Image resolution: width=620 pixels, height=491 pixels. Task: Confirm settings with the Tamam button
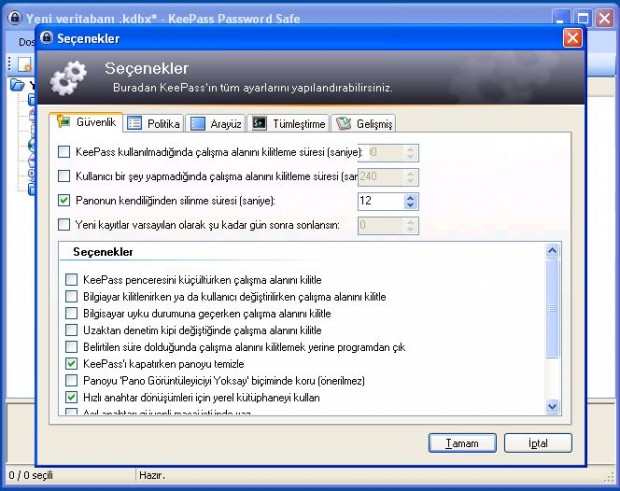462,443
